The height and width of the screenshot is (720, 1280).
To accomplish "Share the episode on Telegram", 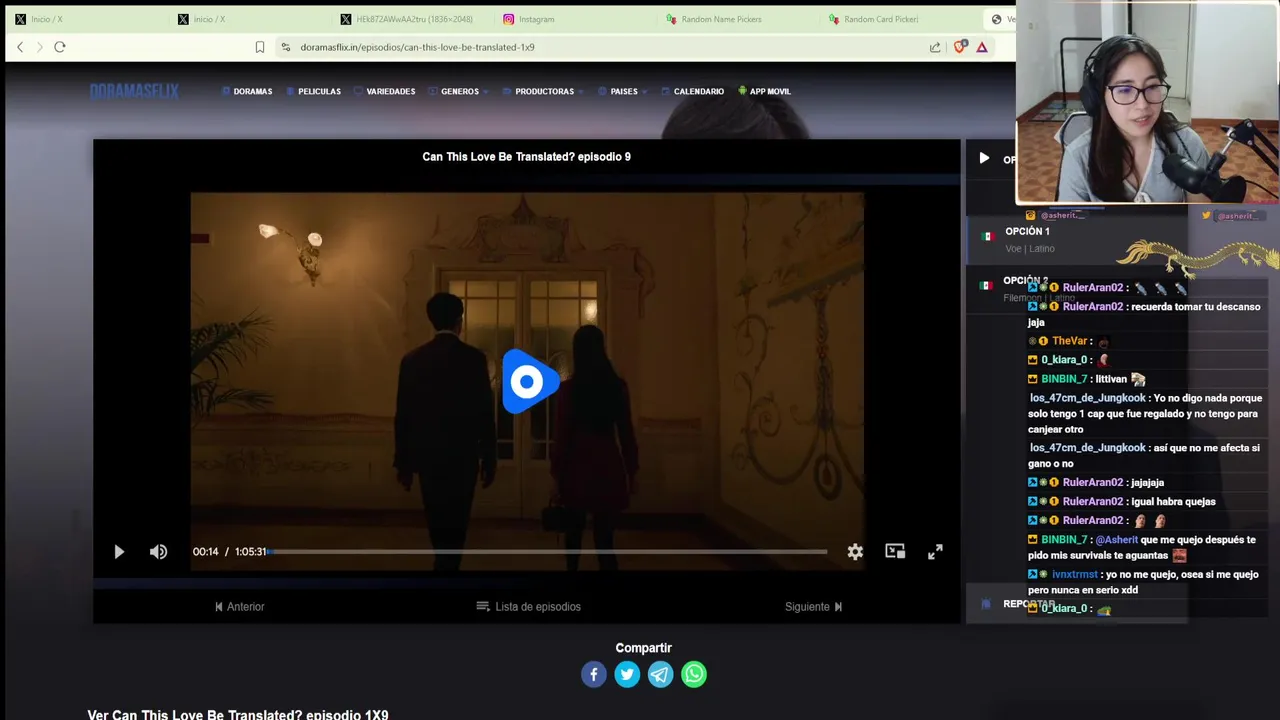I will point(660,674).
